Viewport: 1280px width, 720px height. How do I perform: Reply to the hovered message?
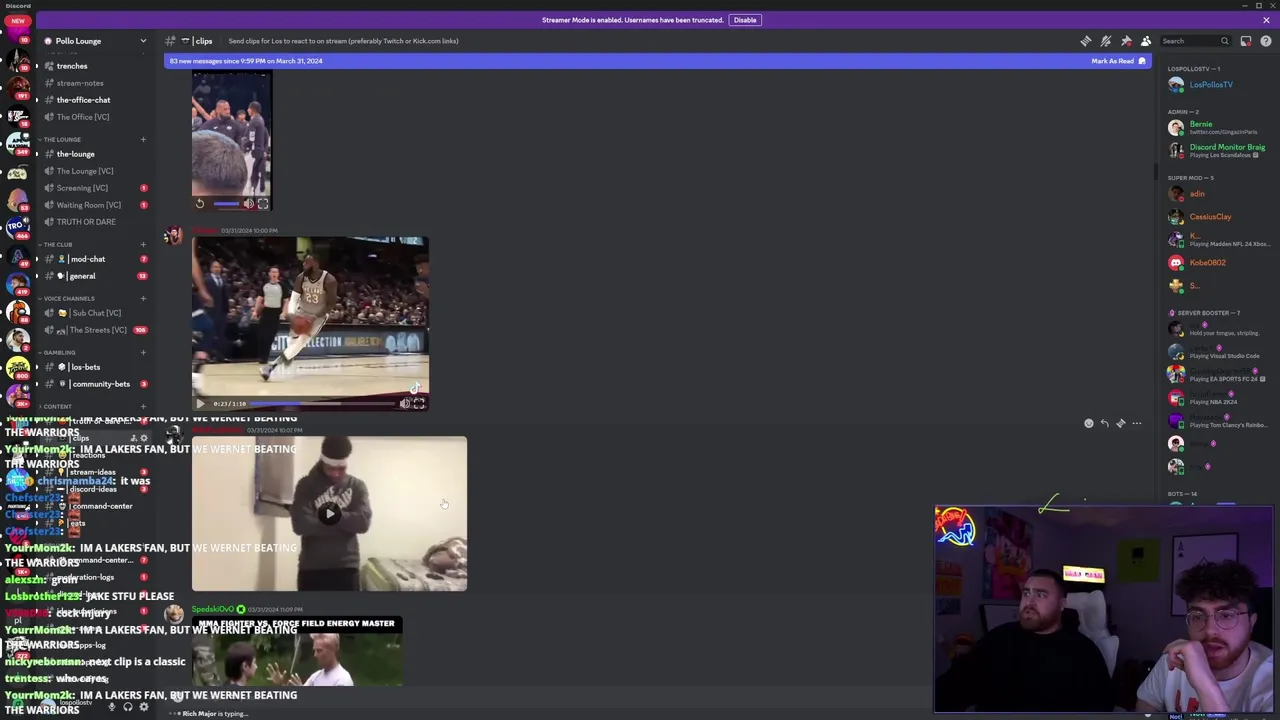pos(1105,424)
